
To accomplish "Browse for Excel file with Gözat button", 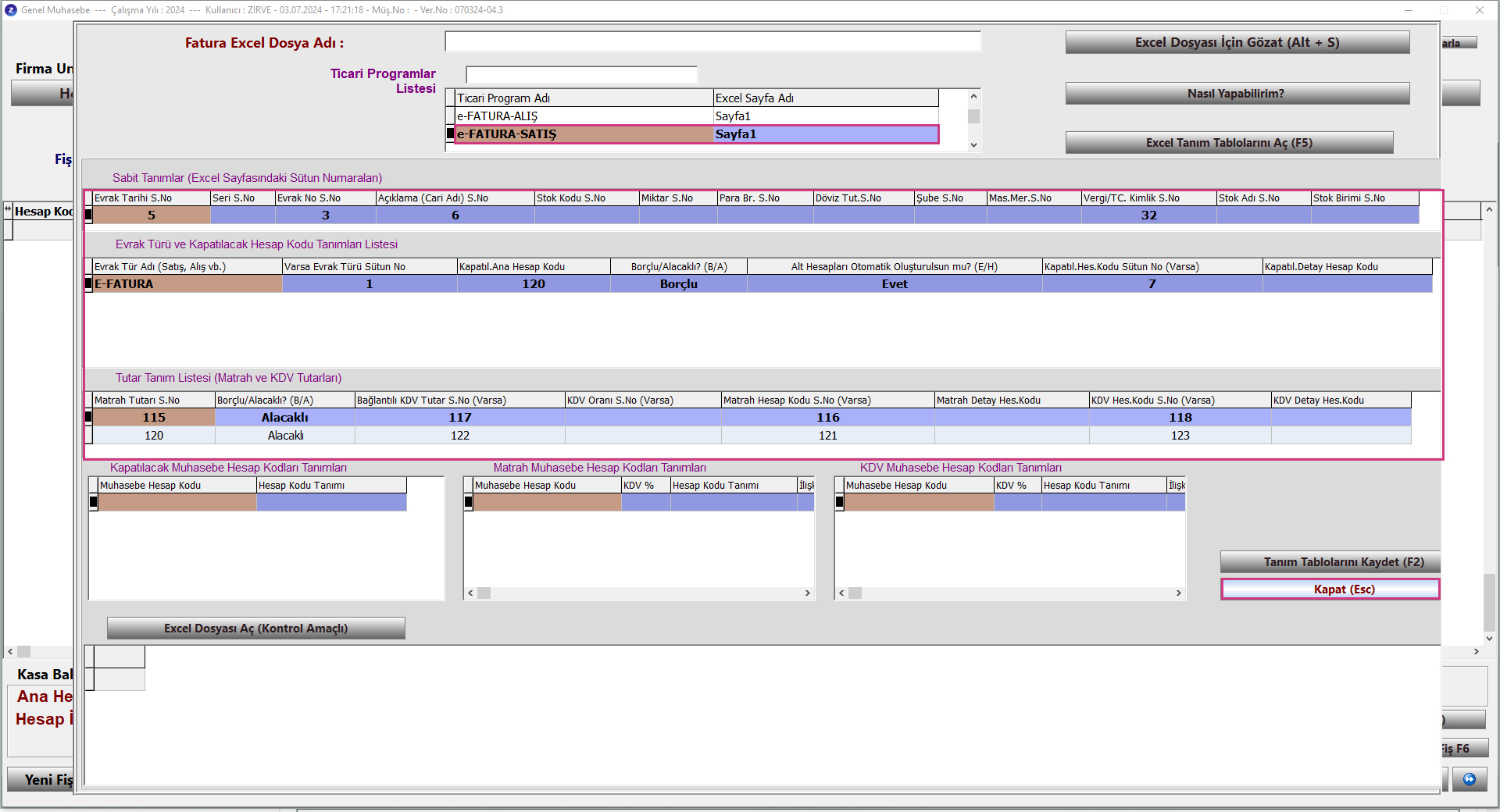I will [x=1237, y=43].
